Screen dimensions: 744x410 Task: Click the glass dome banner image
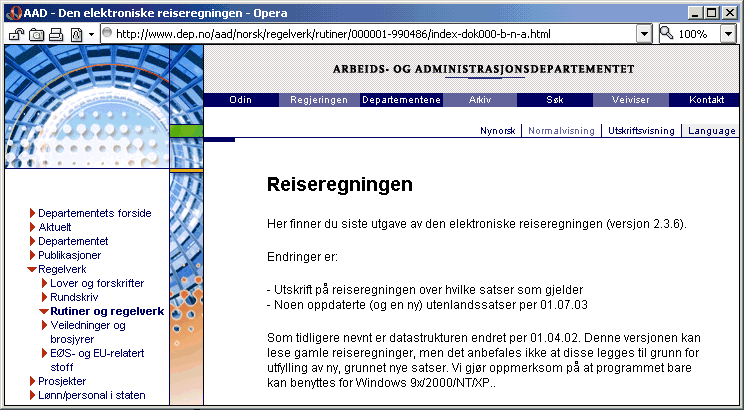[87, 107]
